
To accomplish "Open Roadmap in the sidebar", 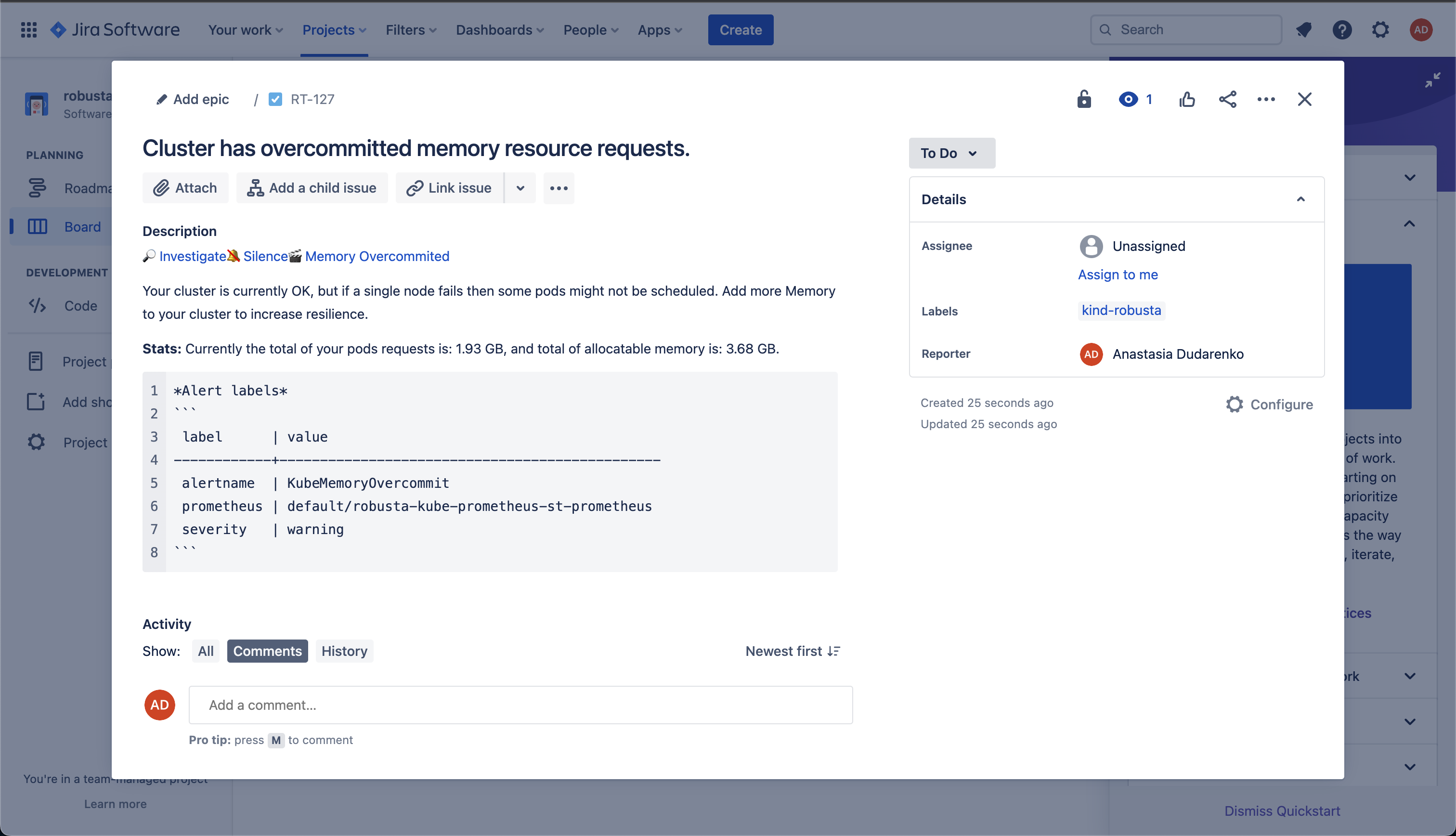I will click(x=62, y=188).
